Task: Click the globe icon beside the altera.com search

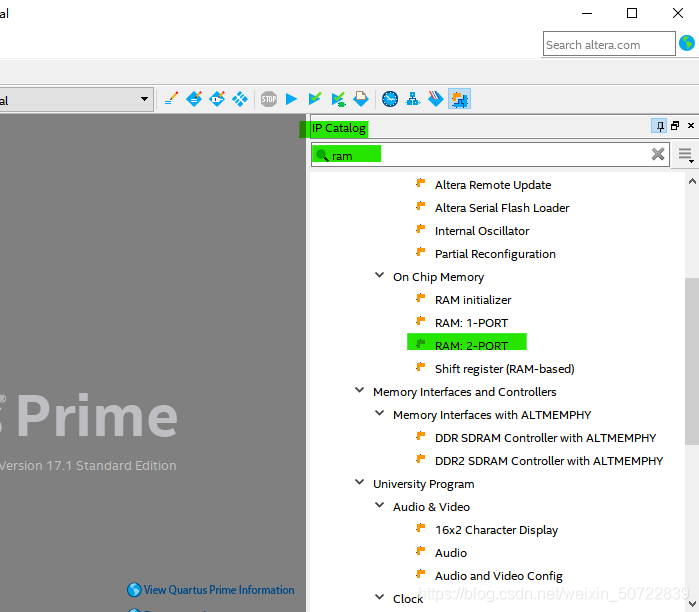Action: click(x=687, y=43)
